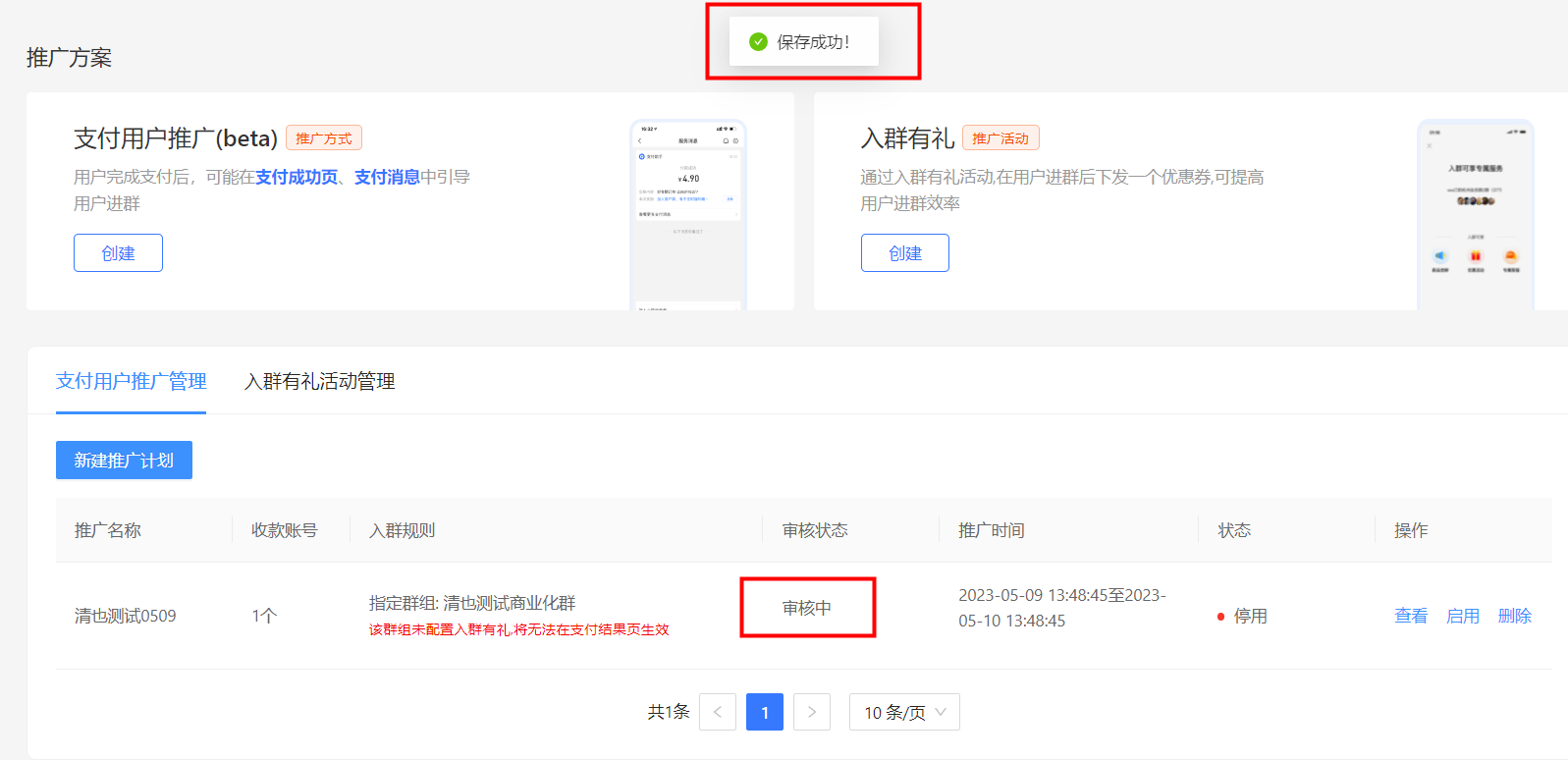This screenshot has width=1568, height=760.
Task: Click the 推广方式 tag label
Action: point(323,138)
